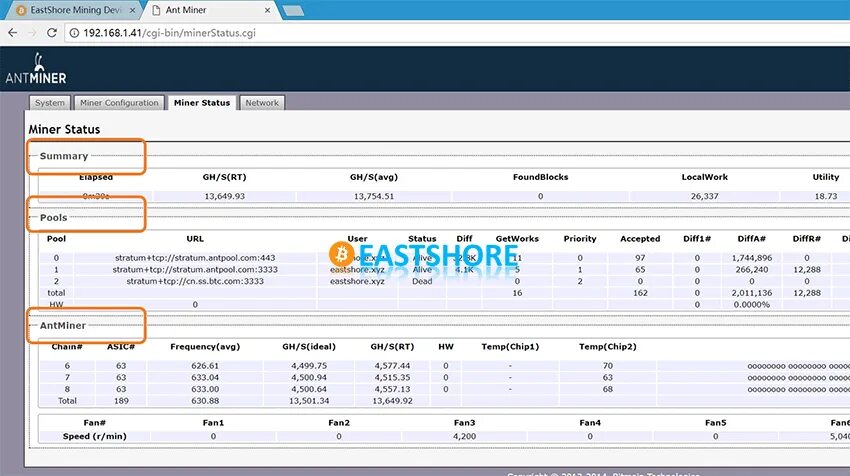The height and width of the screenshot is (476, 850).
Task: Click the stratum.antpool.com:443 pool URL
Action: [195, 258]
